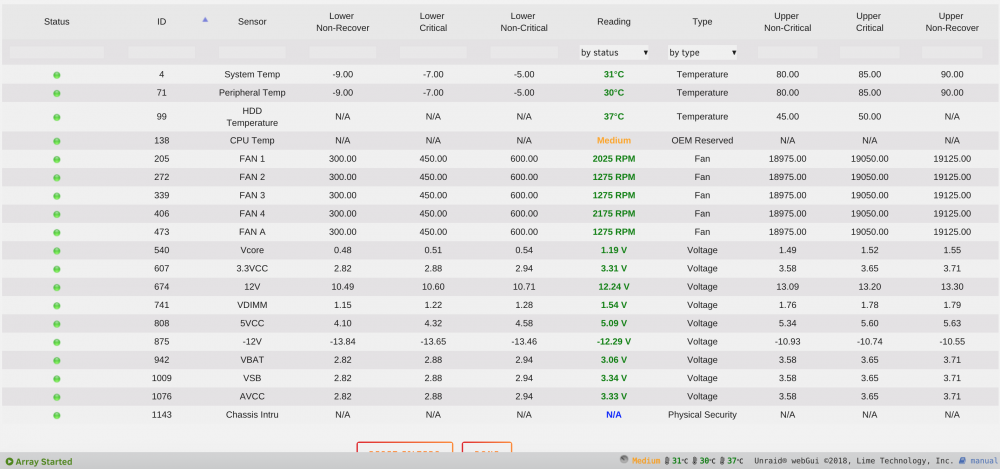This screenshot has height=469, width=1000.
Task: Click green status dot for CPU Temp
Action: tap(57, 141)
